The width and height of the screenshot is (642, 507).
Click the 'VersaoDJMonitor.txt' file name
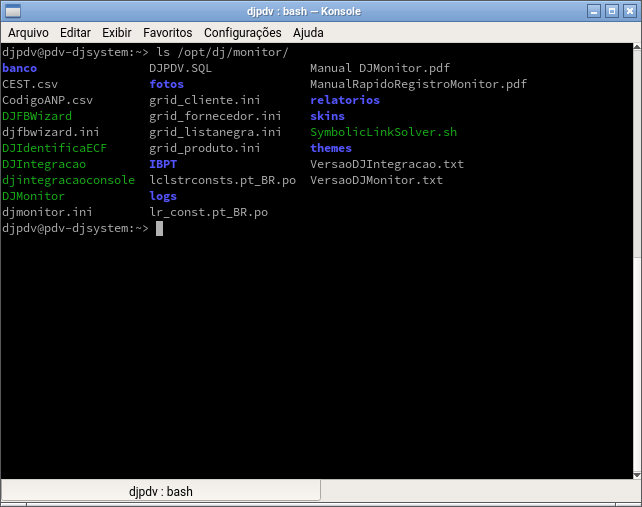click(x=376, y=180)
